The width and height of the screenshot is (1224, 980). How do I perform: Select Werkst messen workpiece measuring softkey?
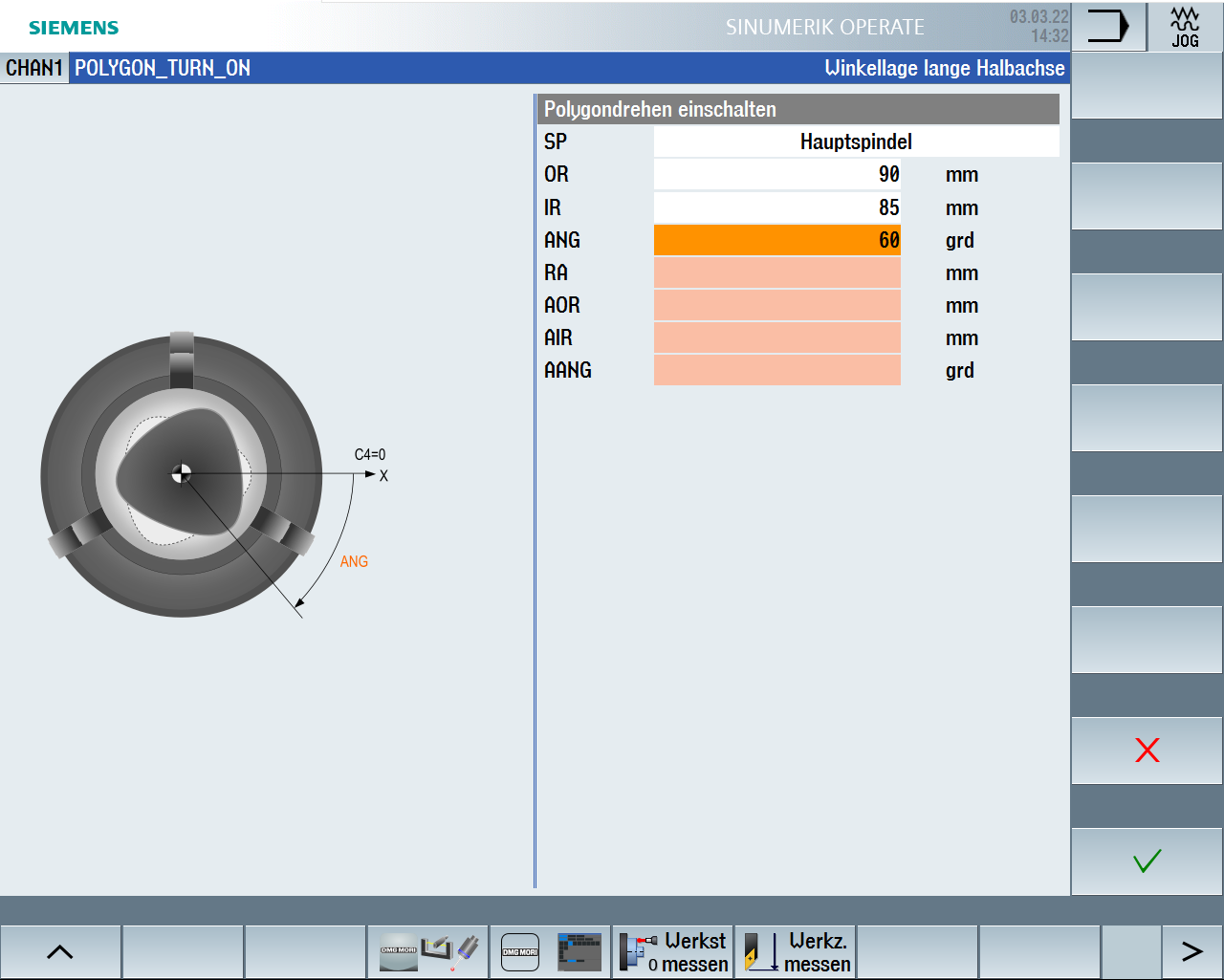pyautogui.click(x=673, y=951)
